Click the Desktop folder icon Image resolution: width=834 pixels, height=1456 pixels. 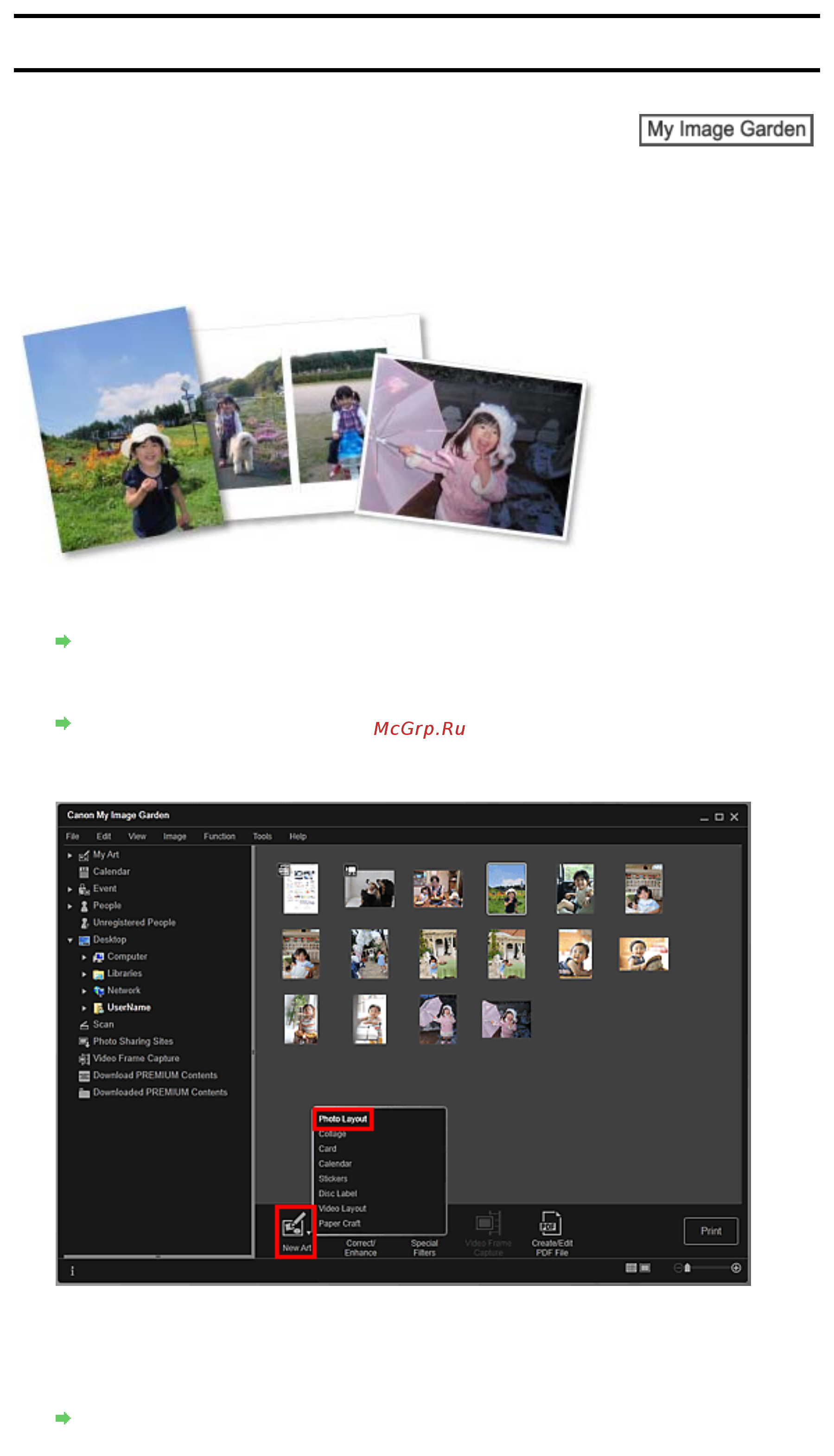83,941
